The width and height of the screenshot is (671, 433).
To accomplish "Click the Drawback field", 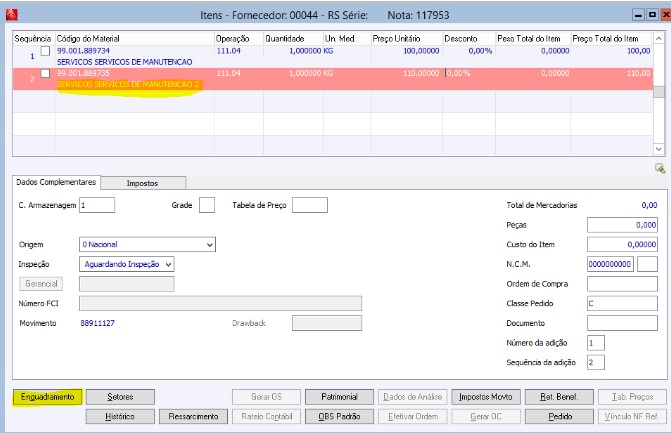I will tap(327, 323).
